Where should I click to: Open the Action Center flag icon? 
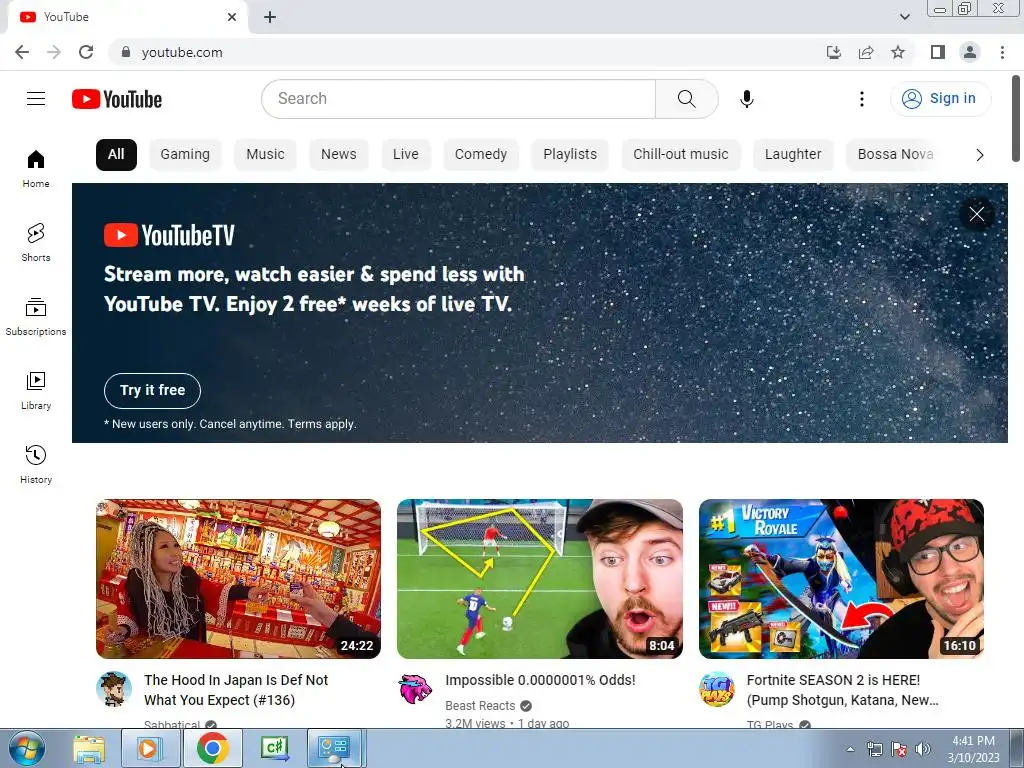click(899, 749)
